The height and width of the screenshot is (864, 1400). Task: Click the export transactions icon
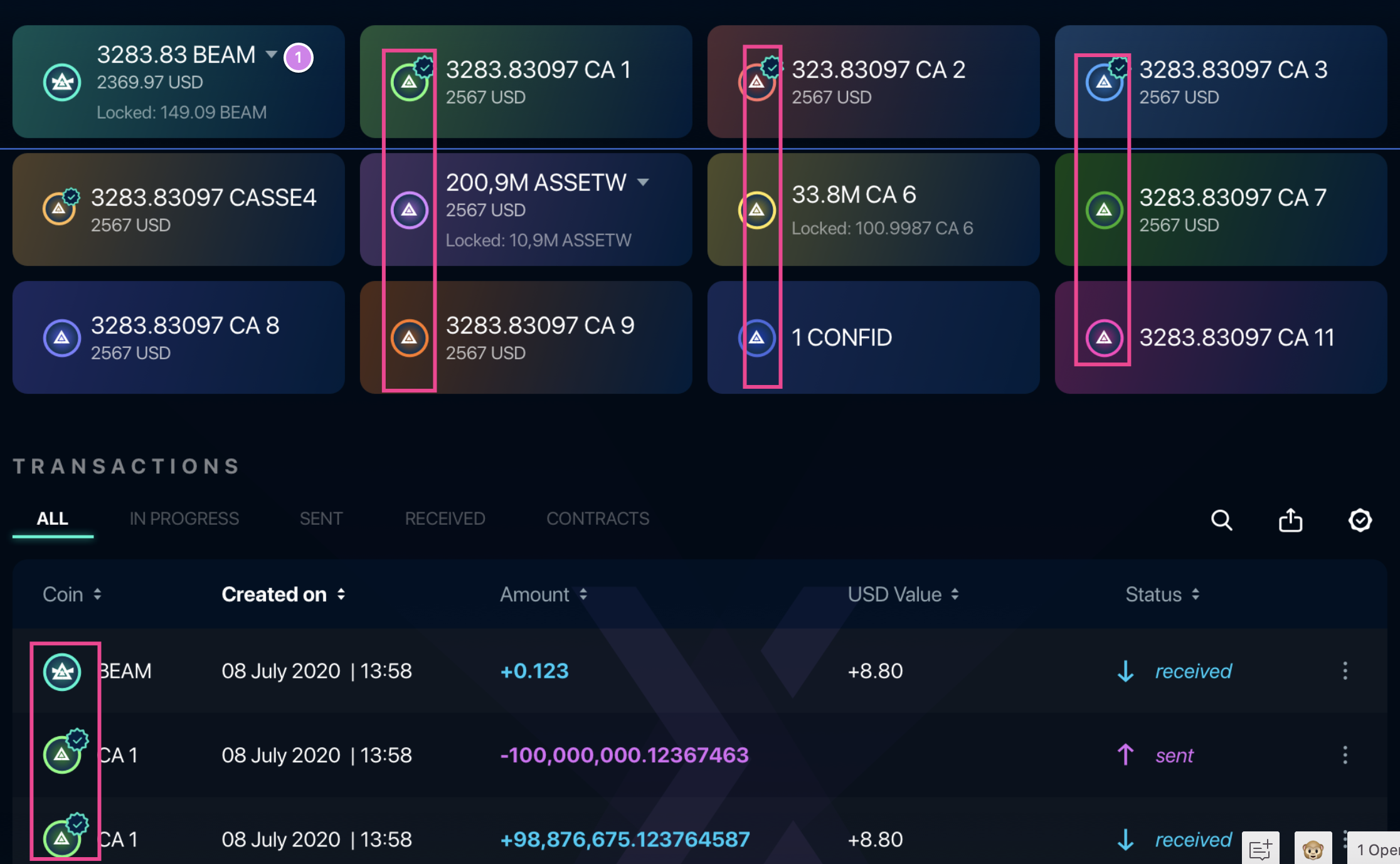(x=1290, y=520)
